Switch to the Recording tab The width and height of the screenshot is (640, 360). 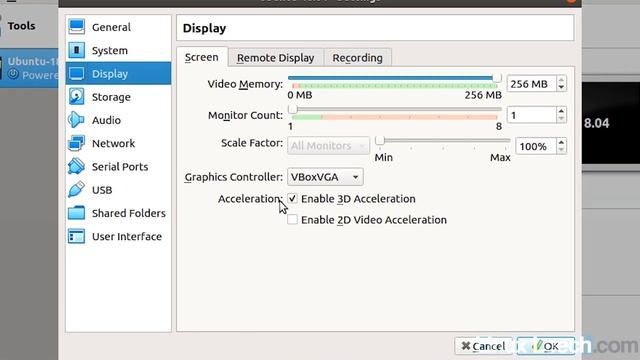[x=358, y=58]
